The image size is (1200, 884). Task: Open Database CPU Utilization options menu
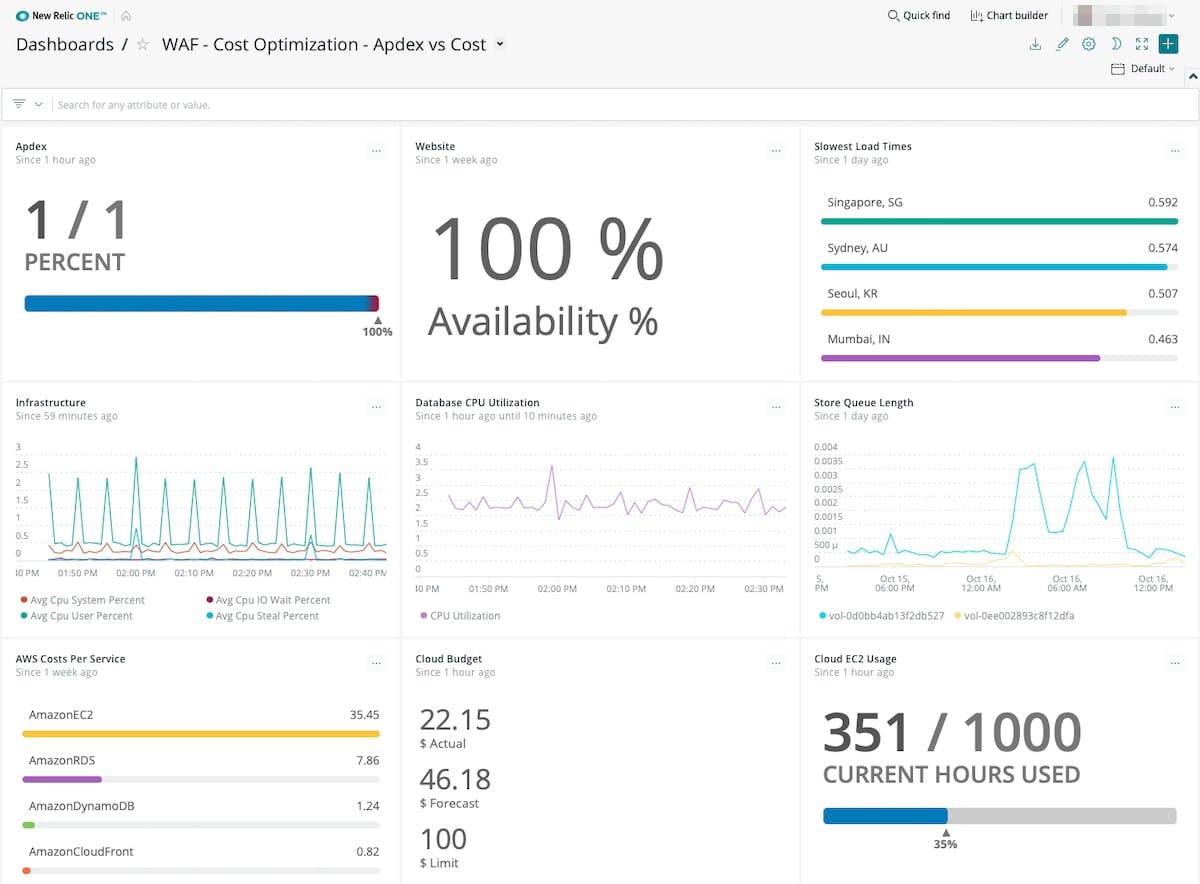coord(776,407)
